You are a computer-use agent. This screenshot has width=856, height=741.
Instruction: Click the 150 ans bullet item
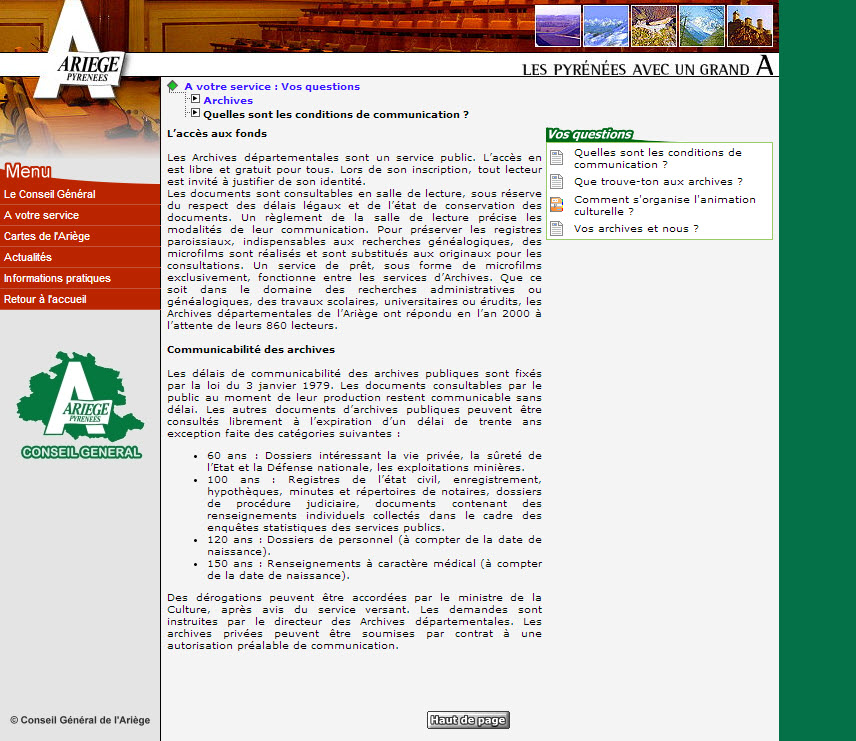point(374,570)
